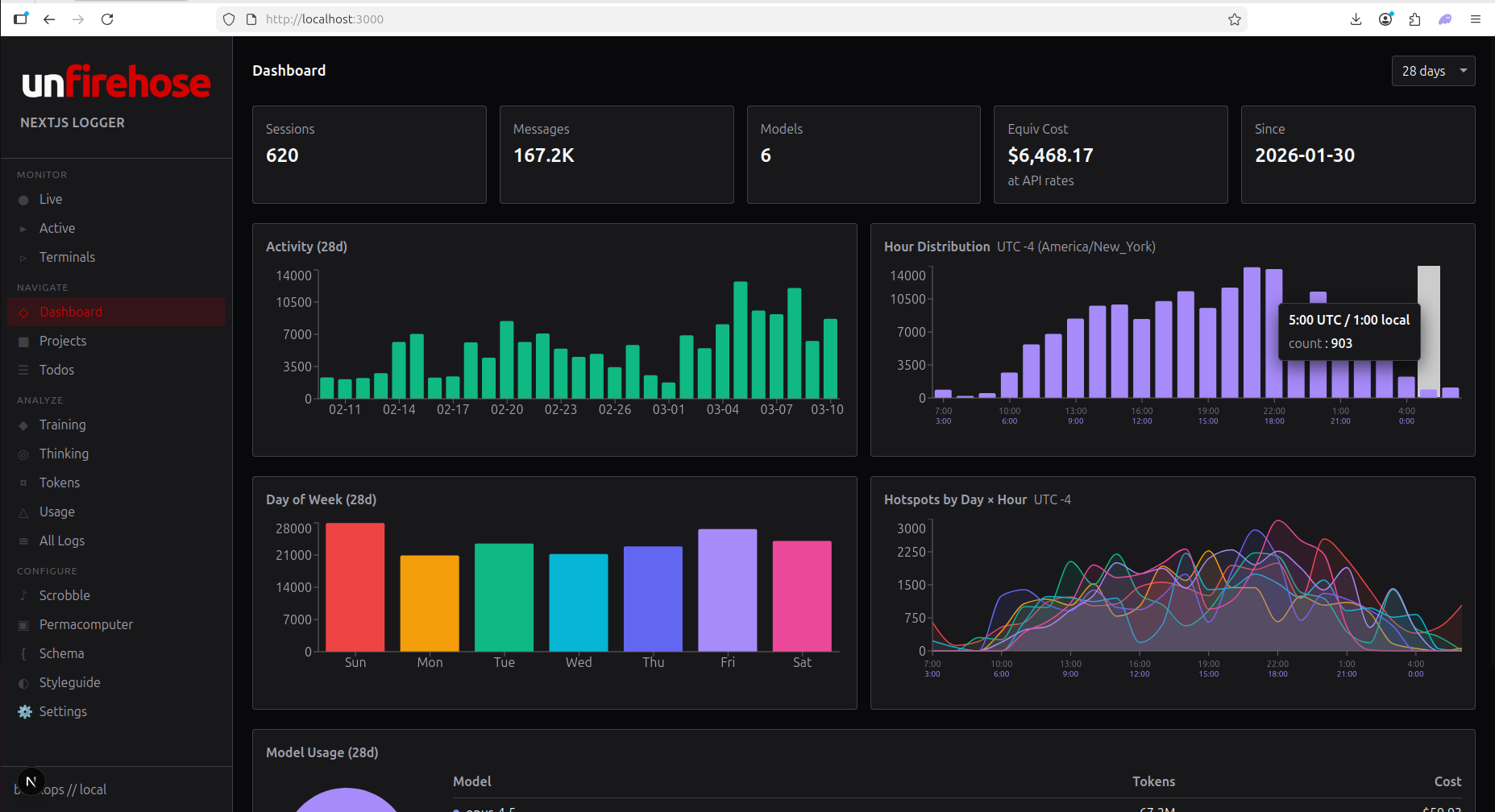Screen dimensions: 1495x812
Task: Click the Usage triangle icon
Action: pyautogui.click(x=23, y=512)
